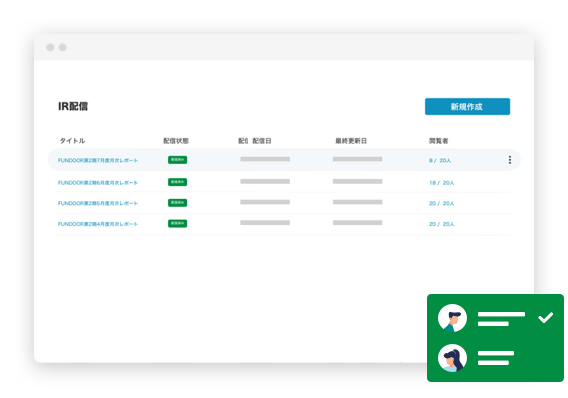Open the FUNDOOR 7月度 monthly report link
568x398 pixels.
(98, 160)
